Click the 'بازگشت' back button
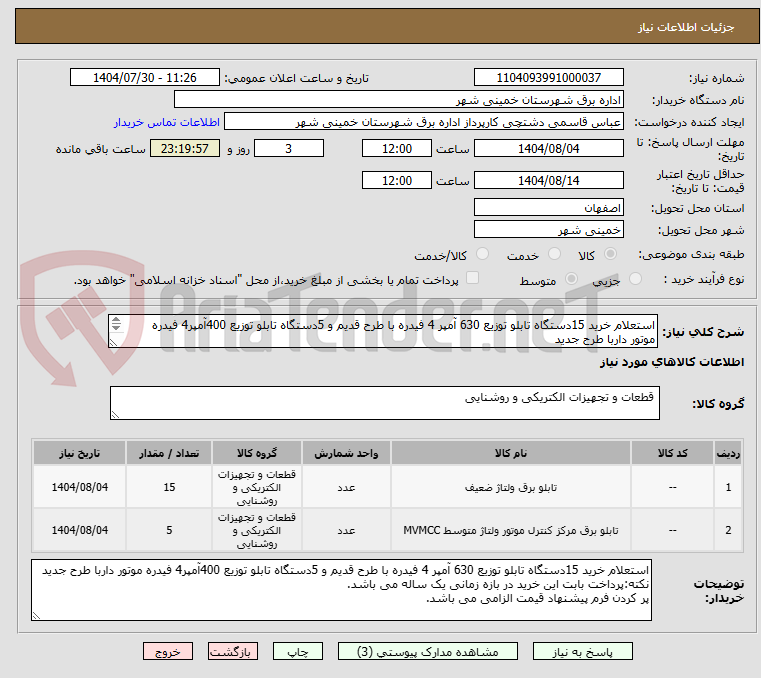Viewport: 761px width, 678px height. (x=233, y=651)
